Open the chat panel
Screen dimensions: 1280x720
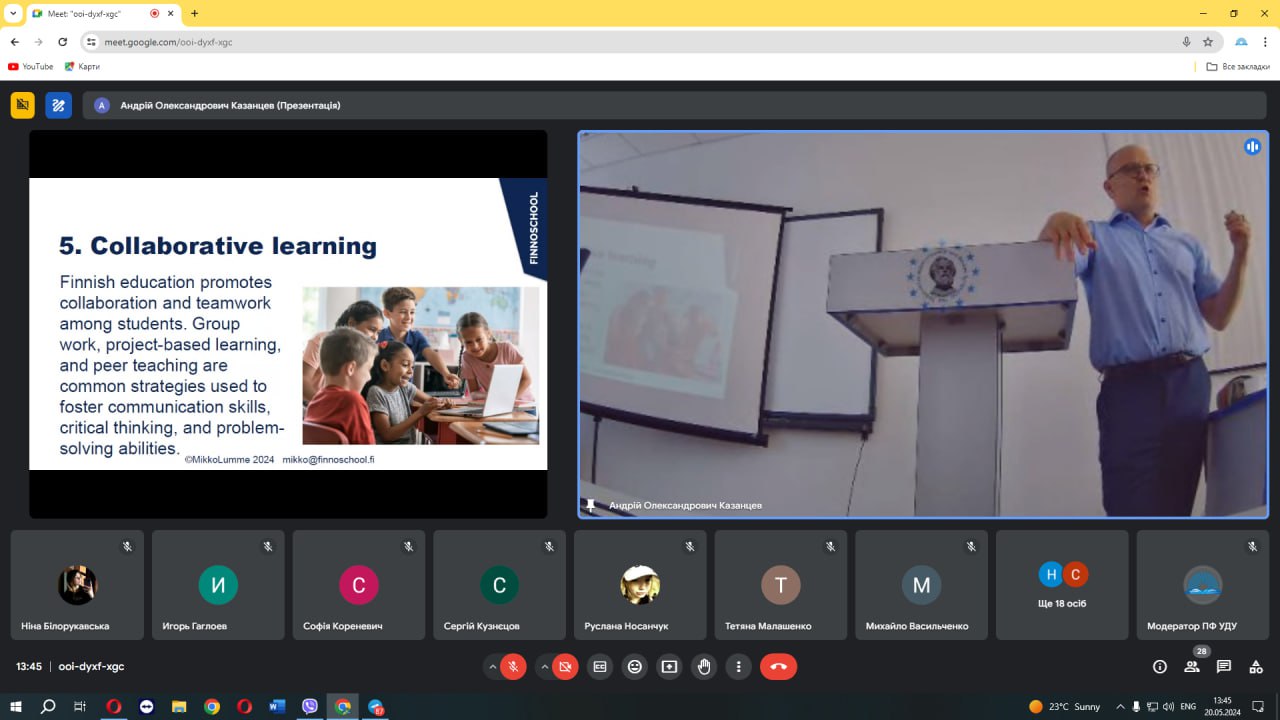pyautogui.click(x=1224, y=666)
